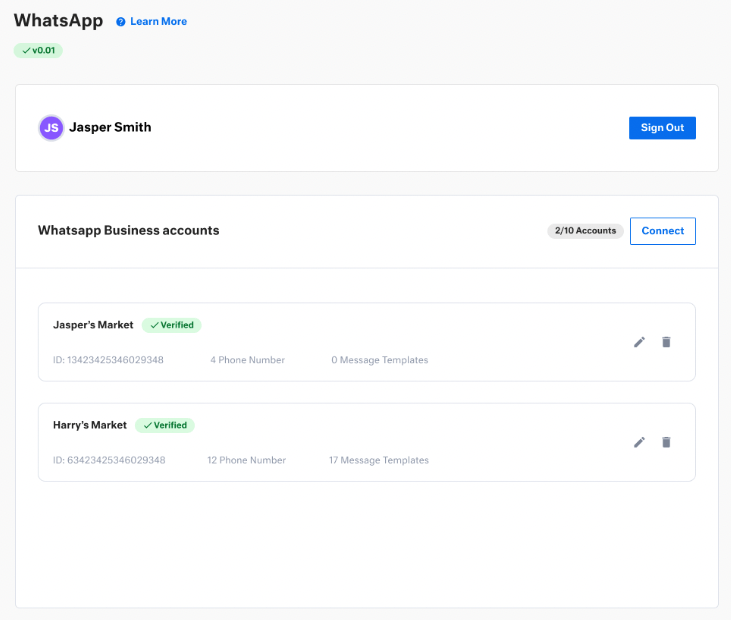
Task: Select the Harry's Market account name
Action: [x=90, y=425]
